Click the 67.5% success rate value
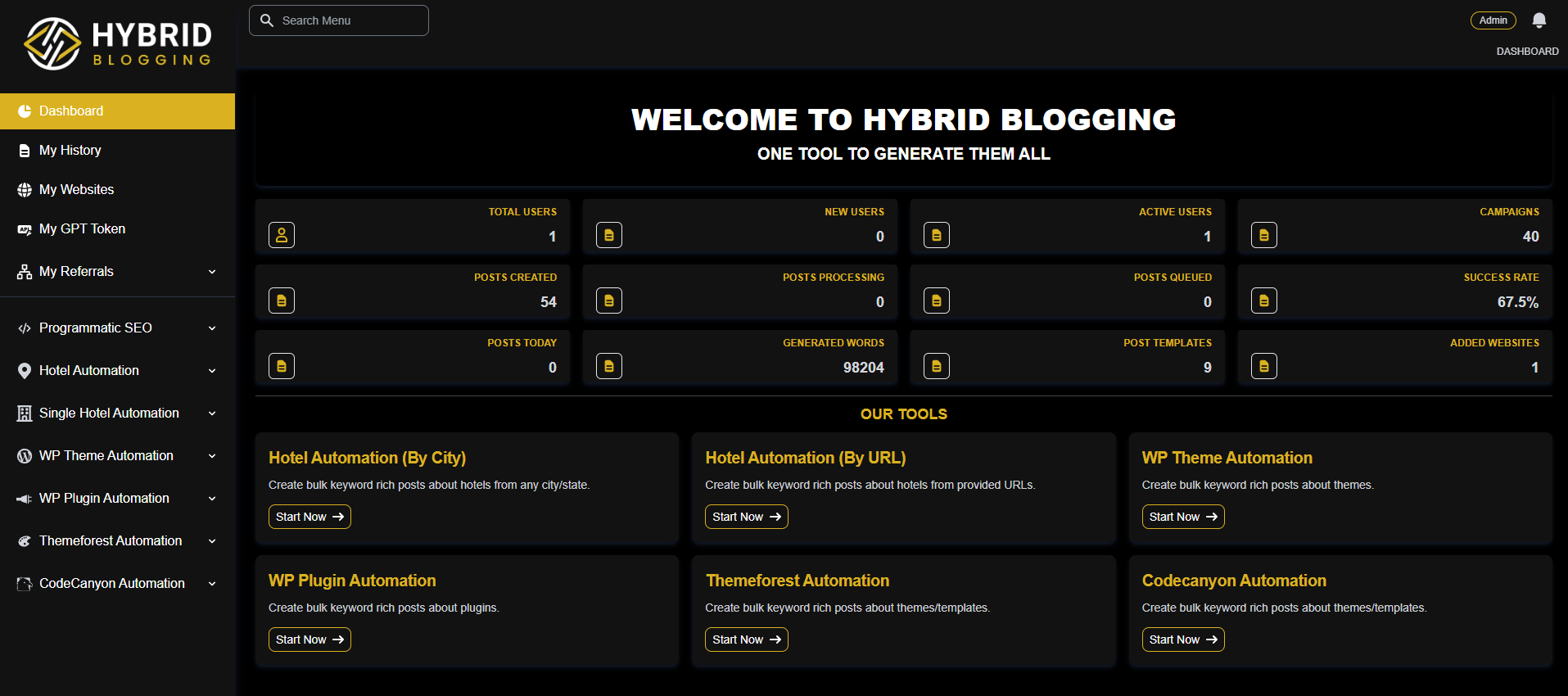 point(1518,302)
